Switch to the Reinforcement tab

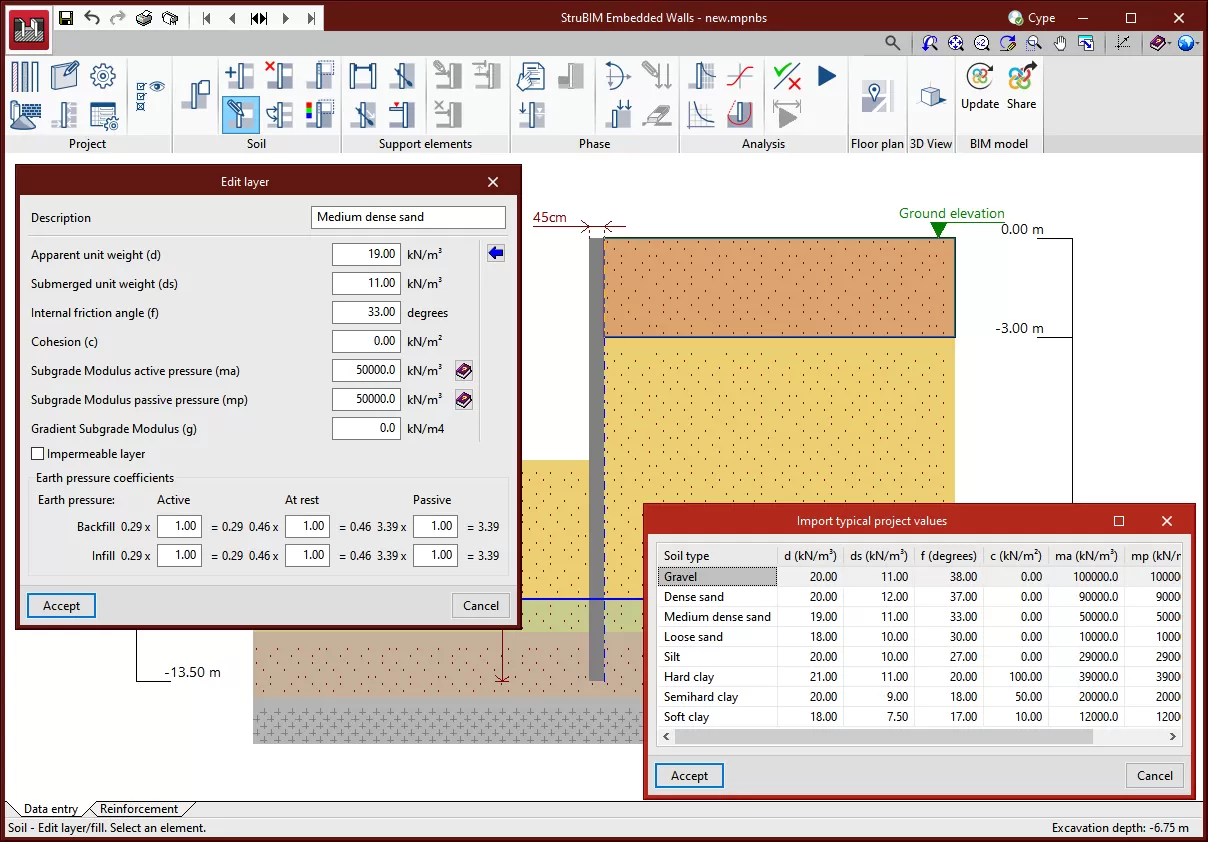tap(138, 809)
